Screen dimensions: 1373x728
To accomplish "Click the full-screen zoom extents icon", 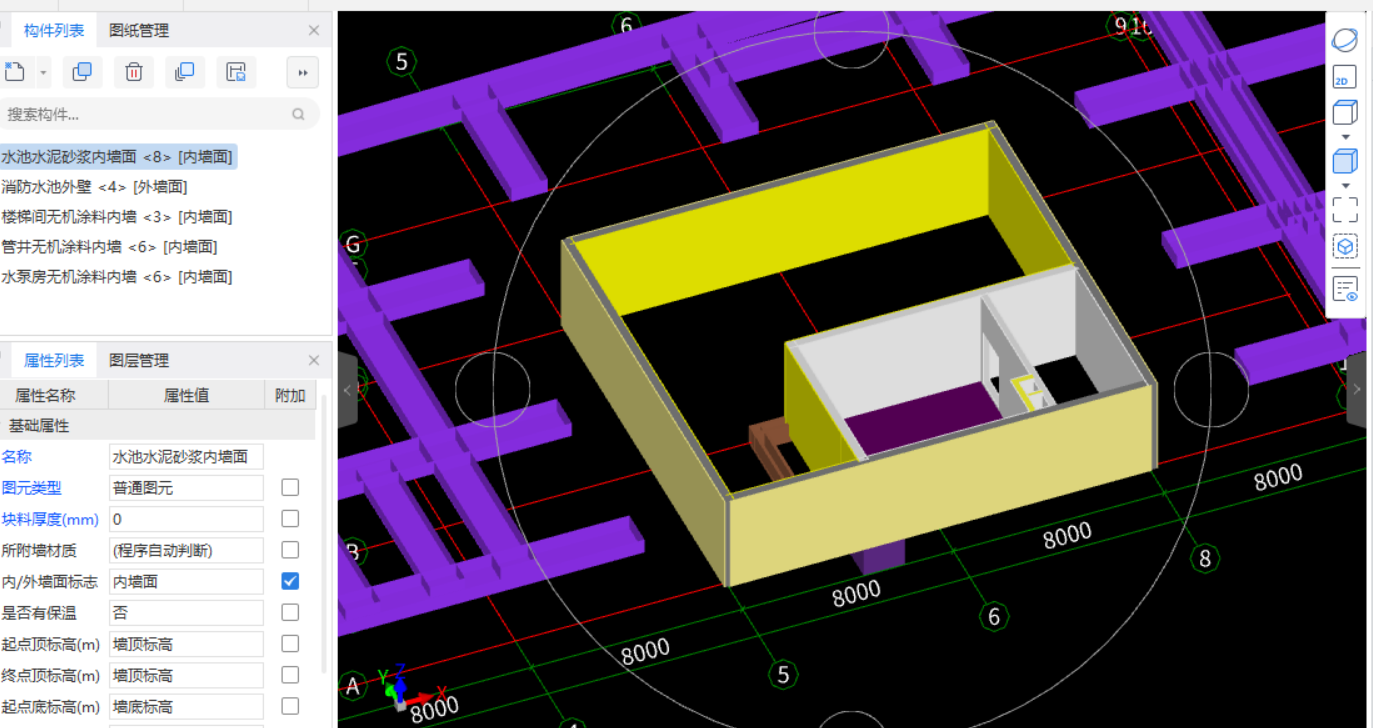I will (x=1345, y=210).
